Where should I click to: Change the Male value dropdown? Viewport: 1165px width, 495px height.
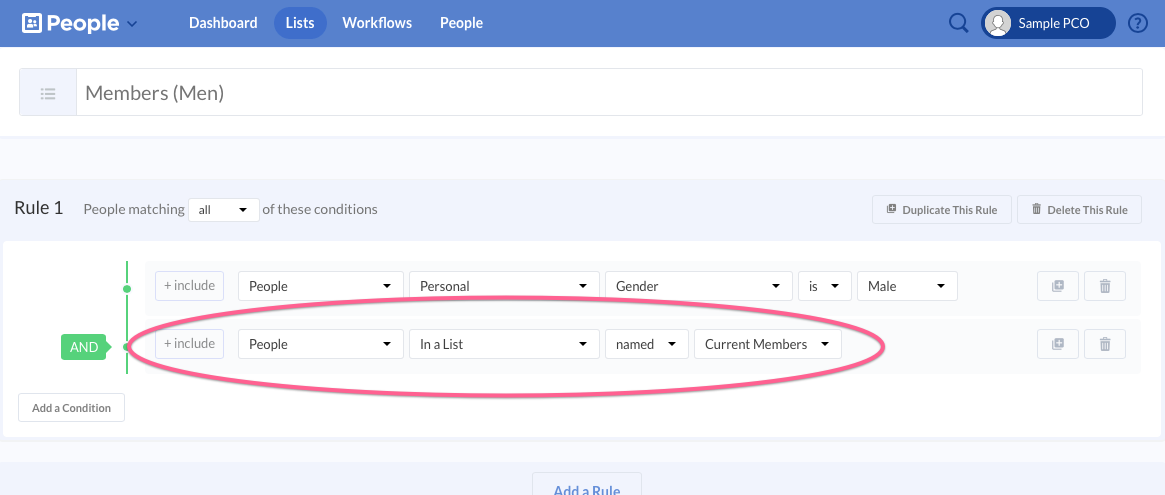coord(906,286)
